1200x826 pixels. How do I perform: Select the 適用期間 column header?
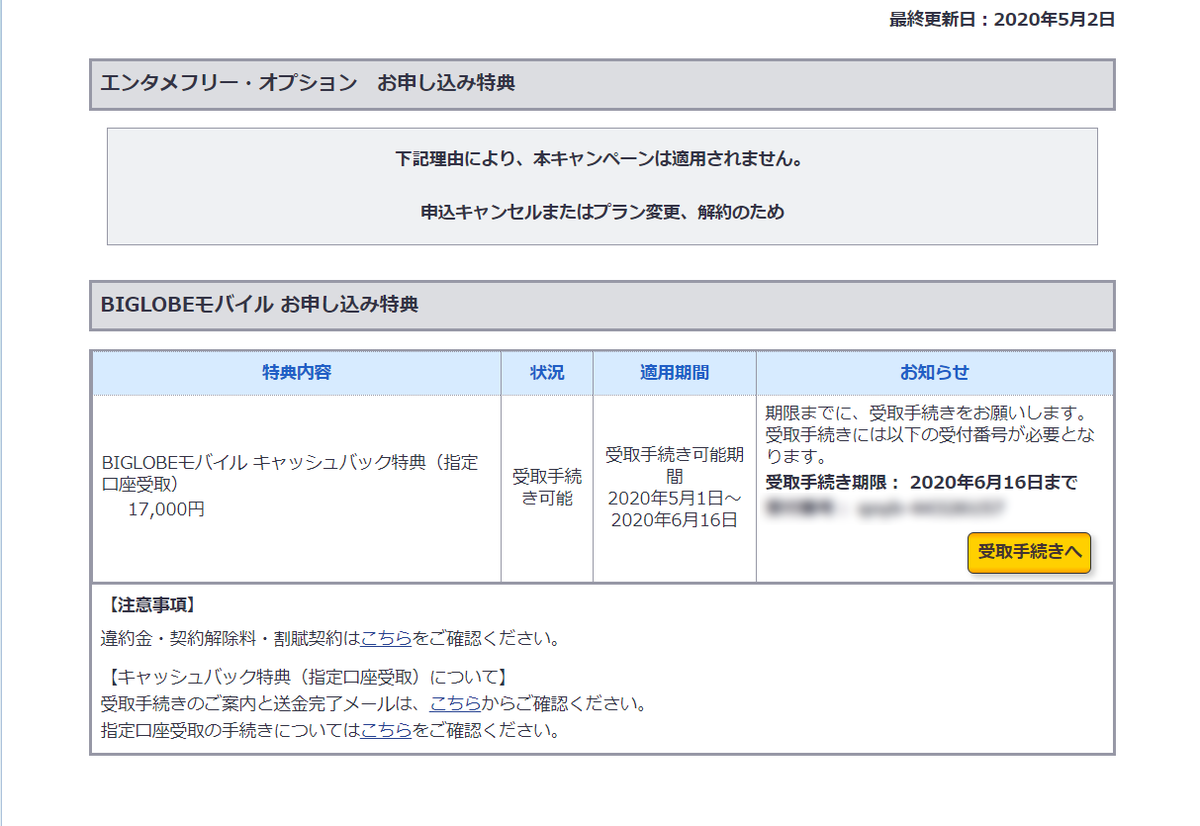pyautogui.click(x=675, y=373)
